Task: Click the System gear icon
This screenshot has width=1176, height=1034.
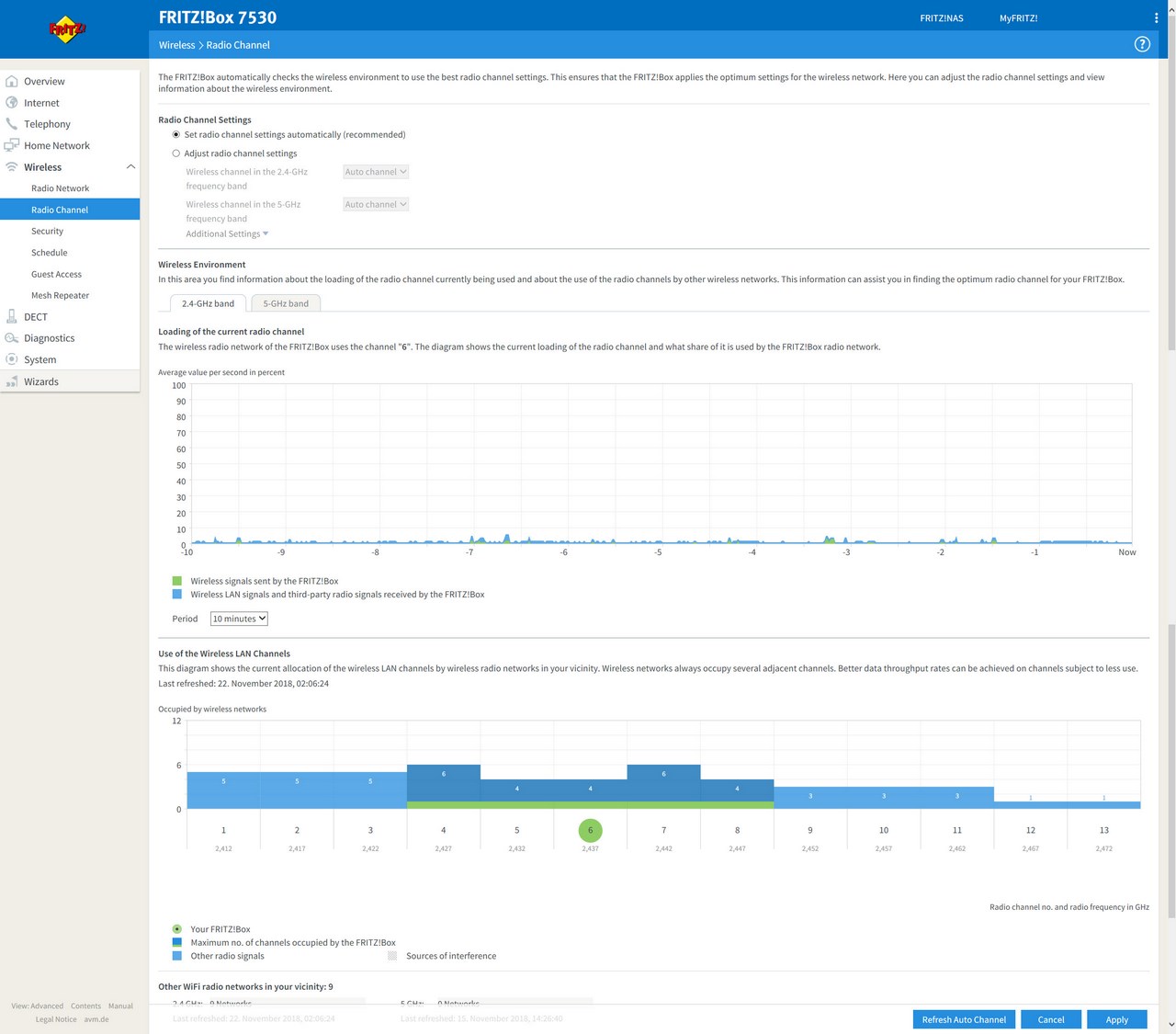Action: 12,359
